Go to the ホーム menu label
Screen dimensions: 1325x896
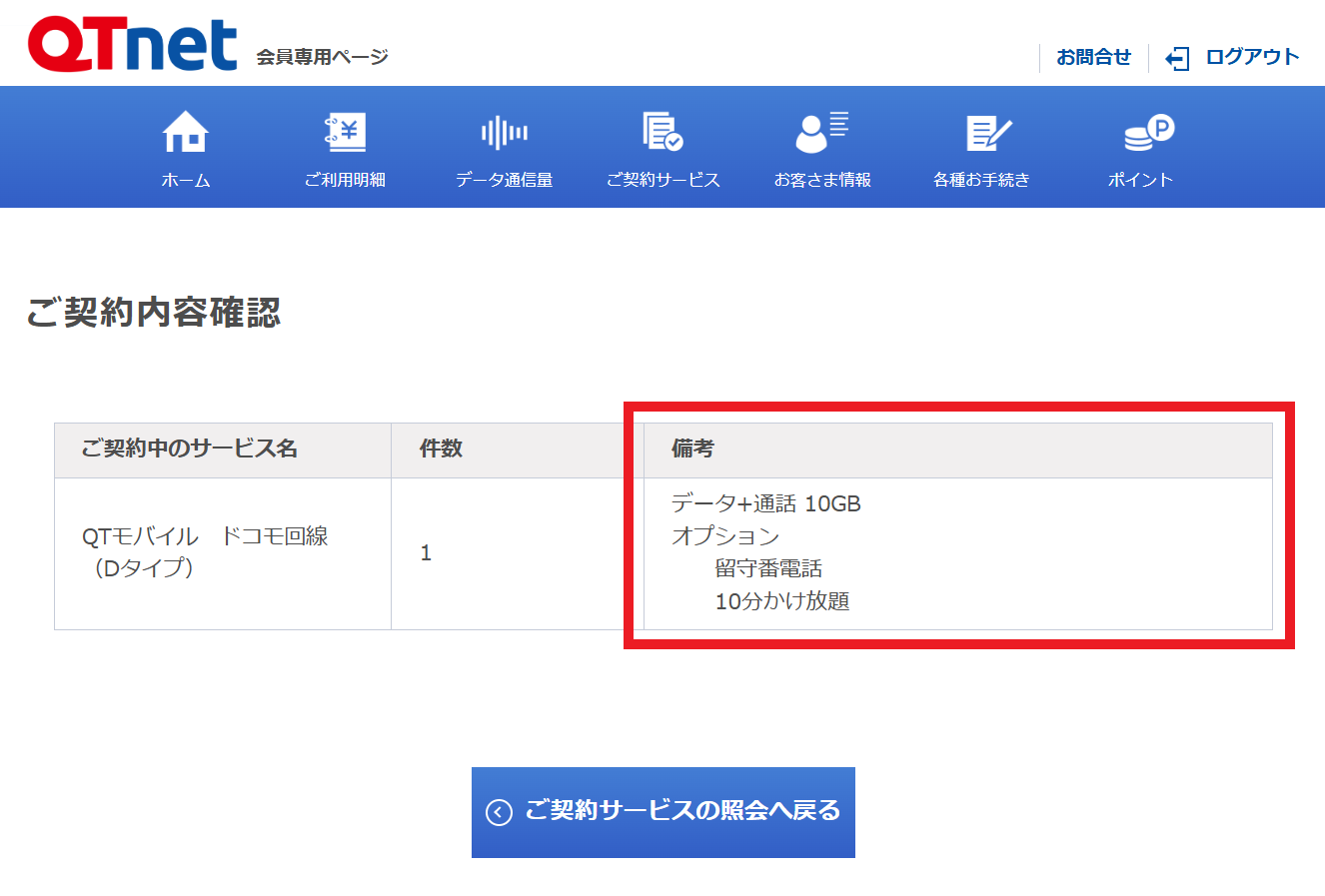tap(186, 180)
